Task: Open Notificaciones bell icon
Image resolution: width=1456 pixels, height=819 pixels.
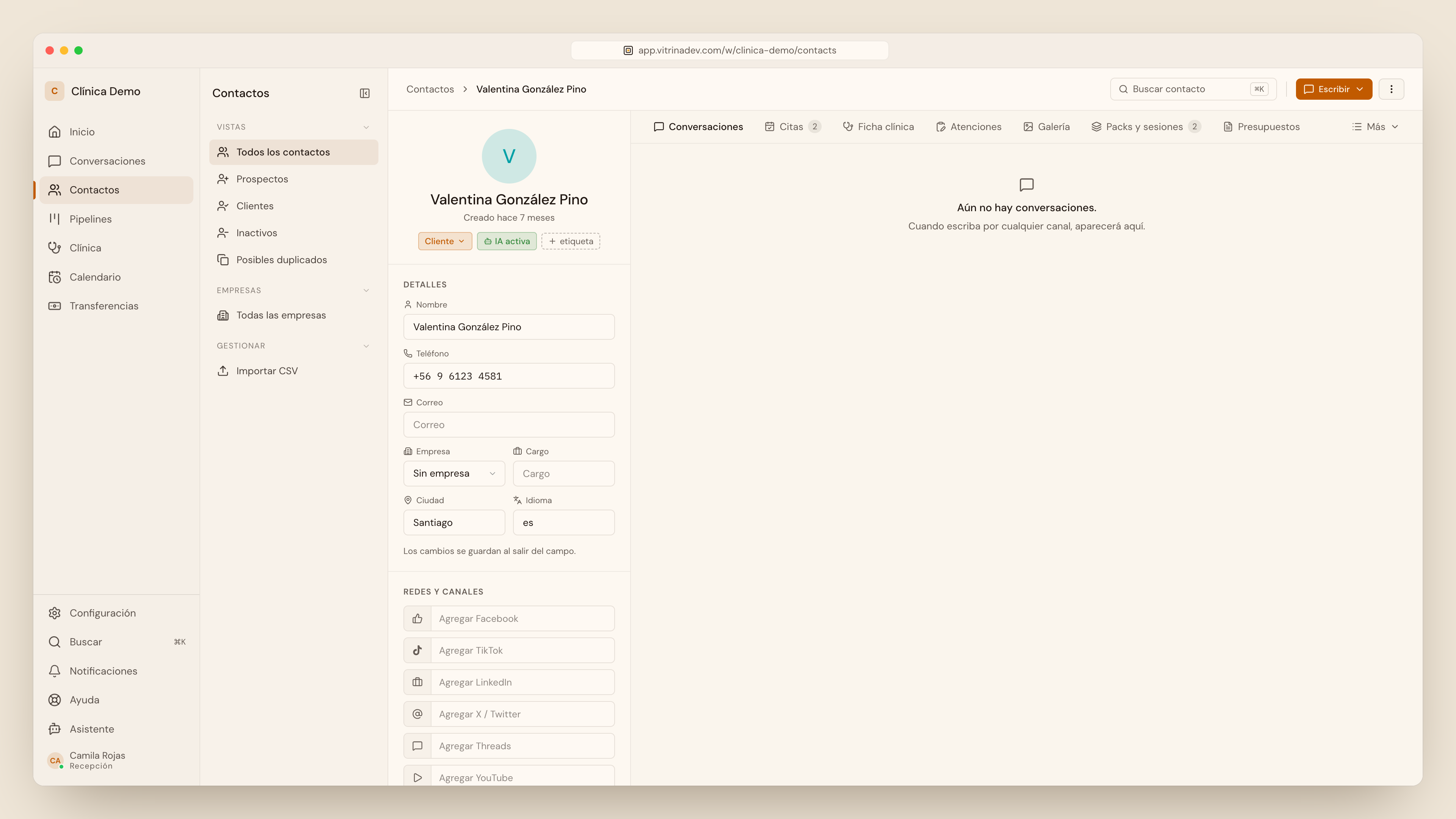Action: (54, 671)
